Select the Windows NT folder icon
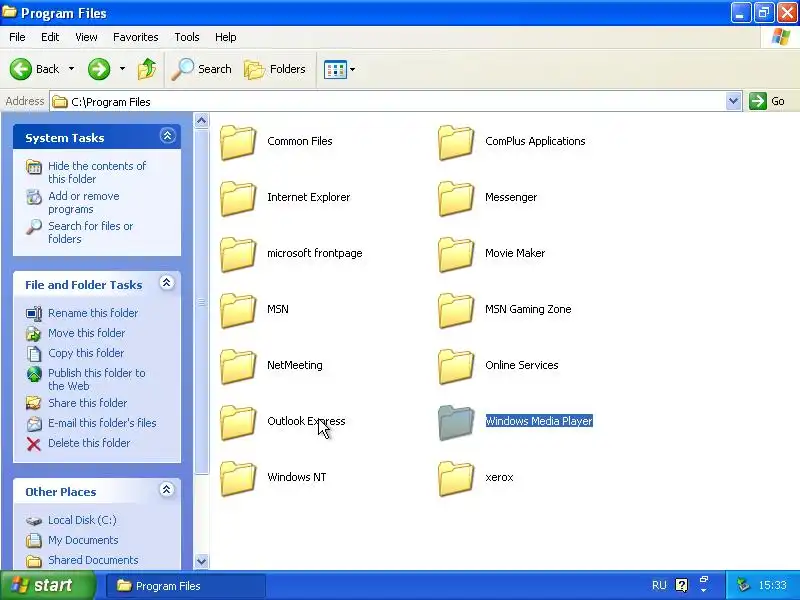The height and width of the screenshot is (600, 800). (238, 479)
